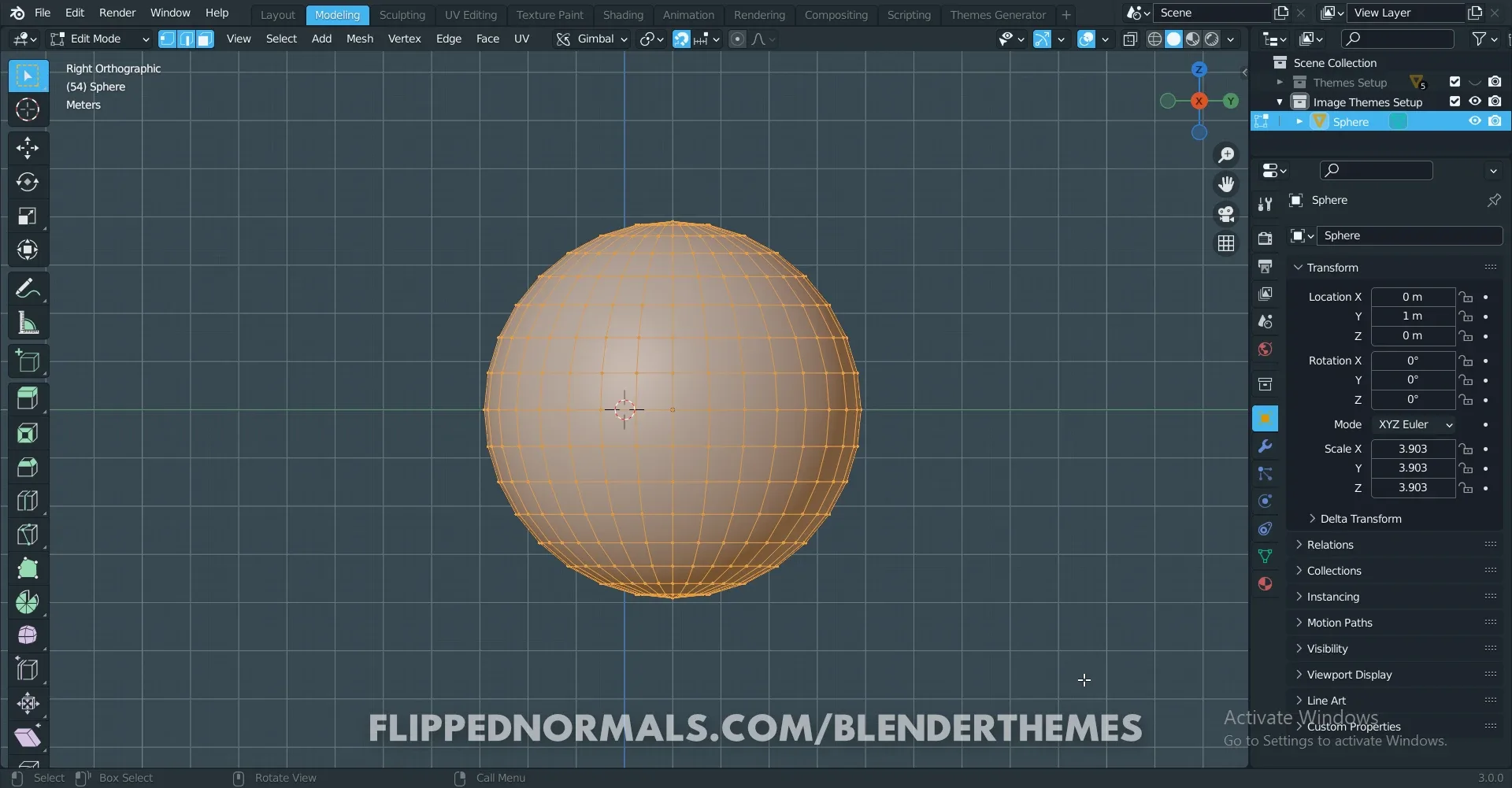Open the Mesh menu in the header
Image resolution: width=1512 pixels, height=788 pixels.
(360, 39)
